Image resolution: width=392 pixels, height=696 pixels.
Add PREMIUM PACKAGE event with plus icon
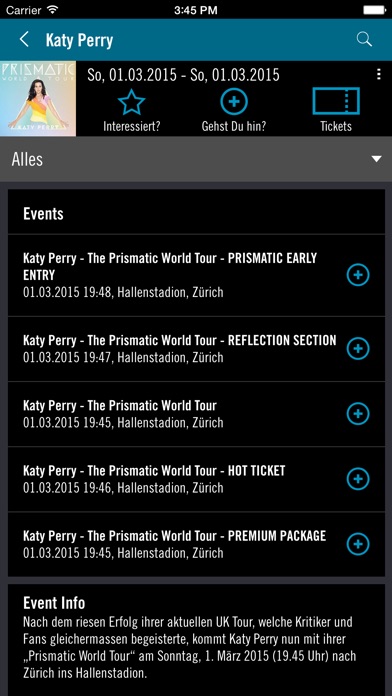point(358,544)
